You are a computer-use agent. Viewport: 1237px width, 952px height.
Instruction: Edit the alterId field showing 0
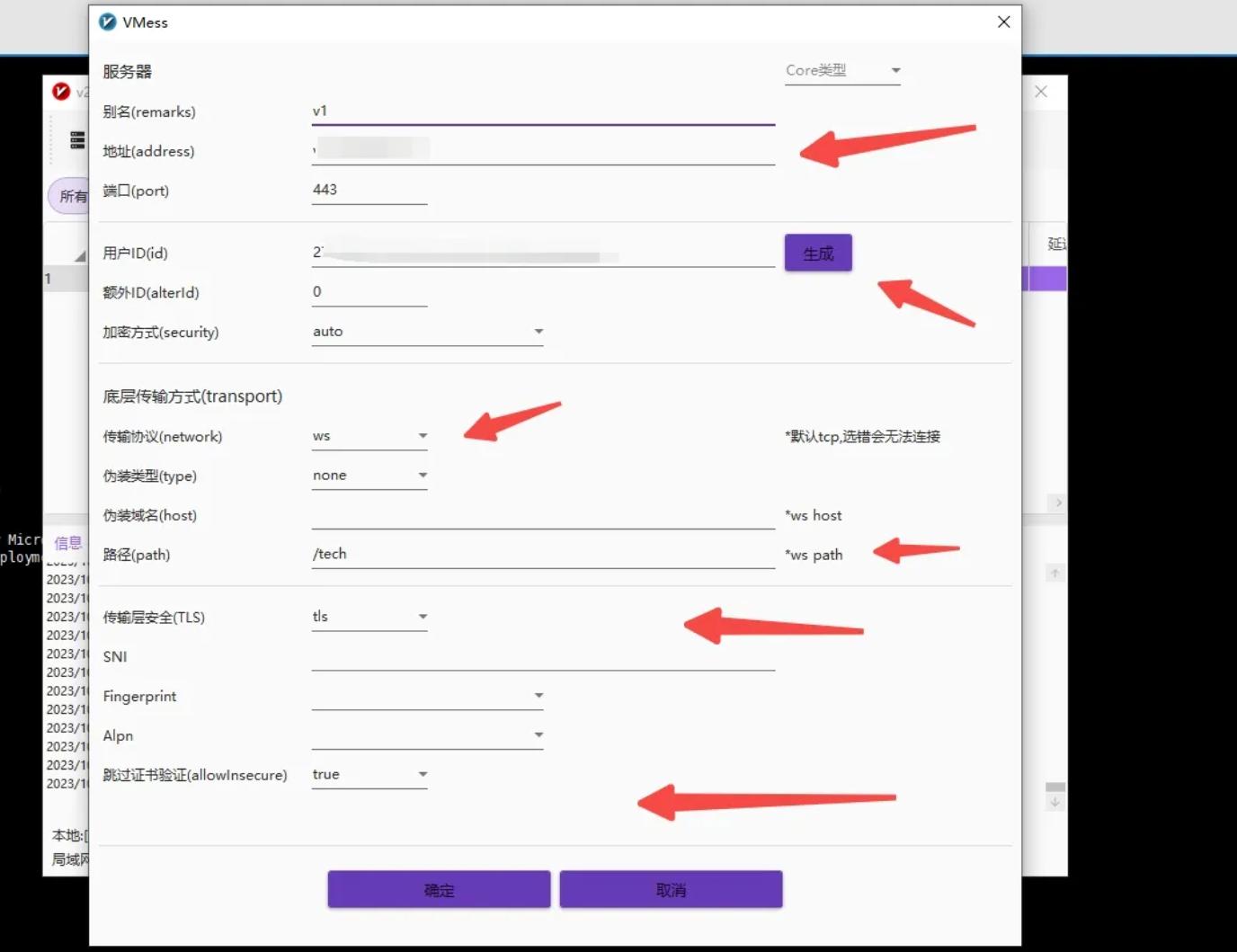tap(369, 292)
